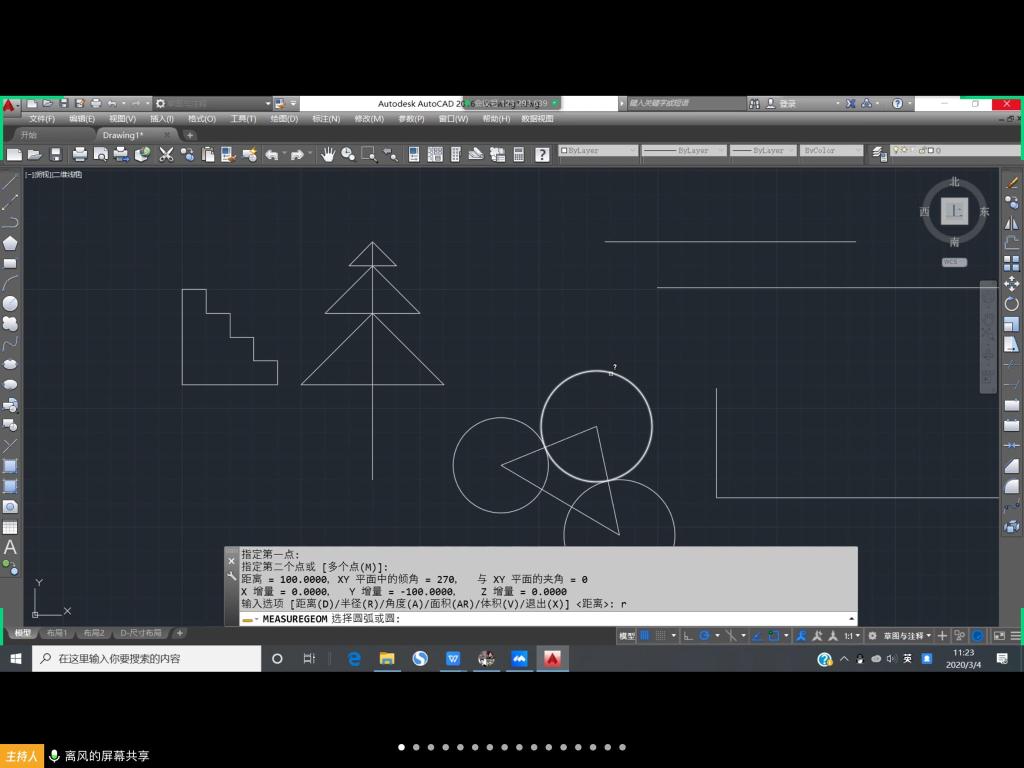Toggle grid display in status bar
1024x768 pixels.
[x=645, y=636]
